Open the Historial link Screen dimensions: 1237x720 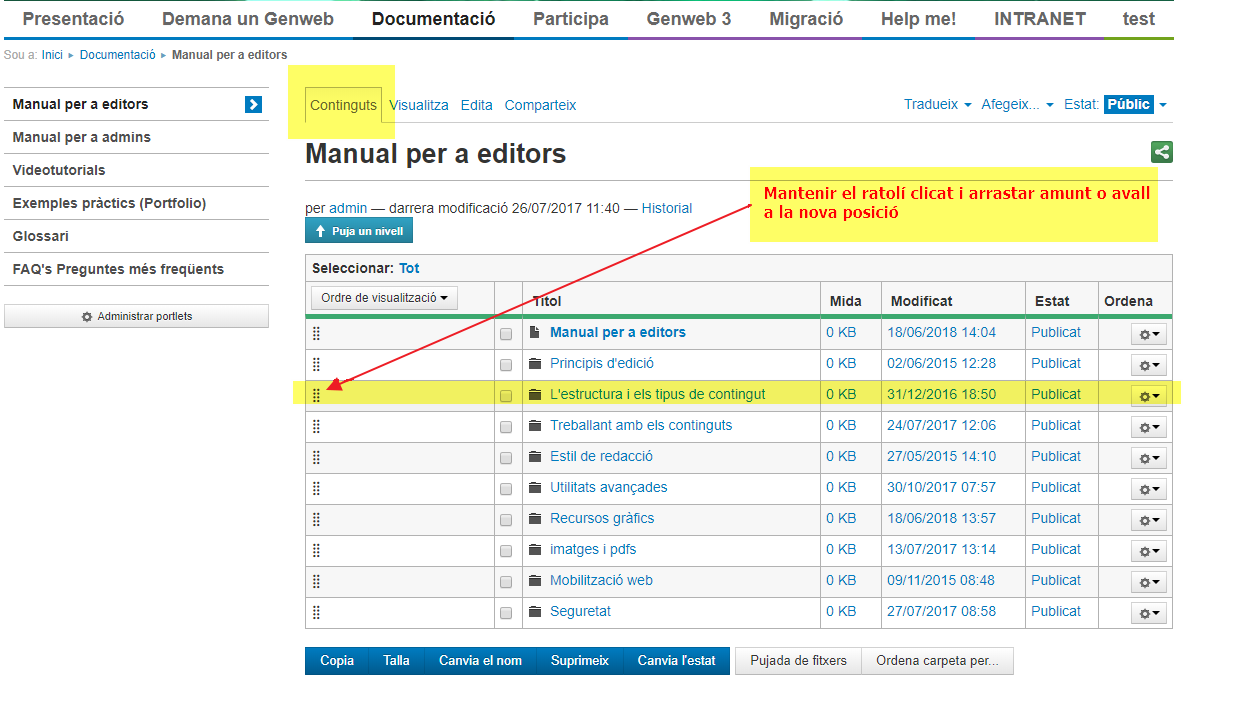[666, 208]
